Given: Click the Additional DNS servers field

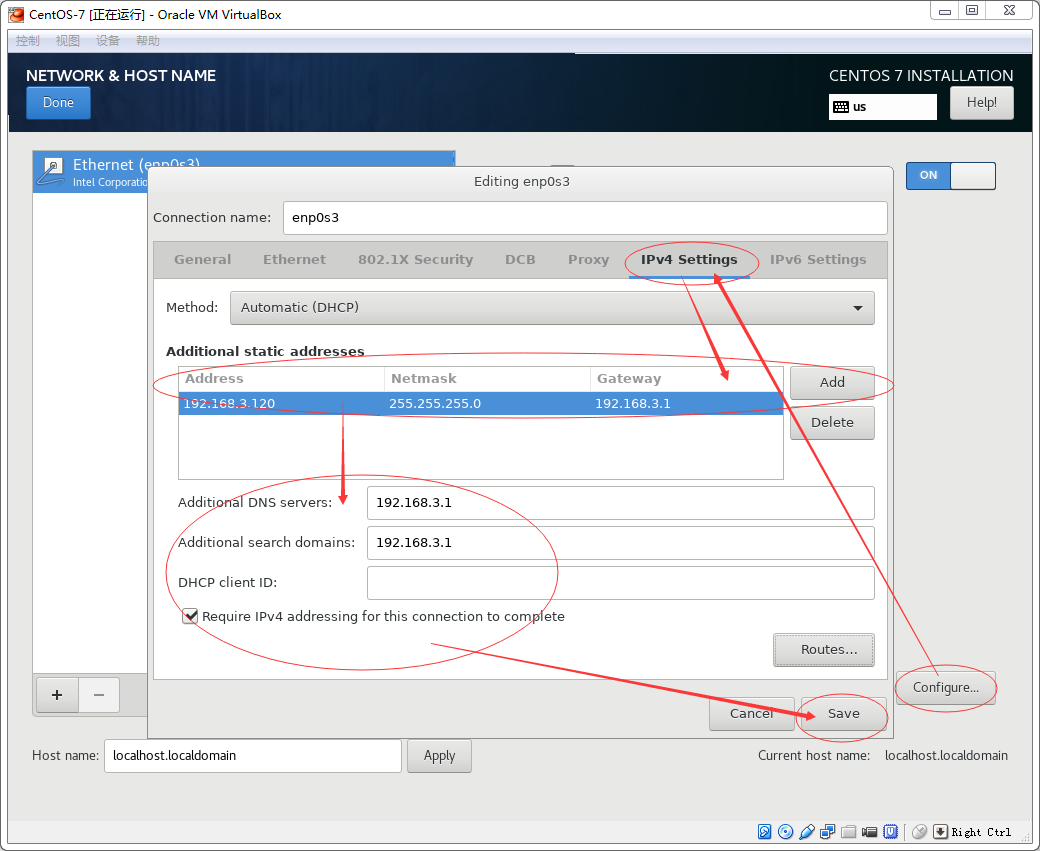Looking at the screenshot, I should 620,503.
